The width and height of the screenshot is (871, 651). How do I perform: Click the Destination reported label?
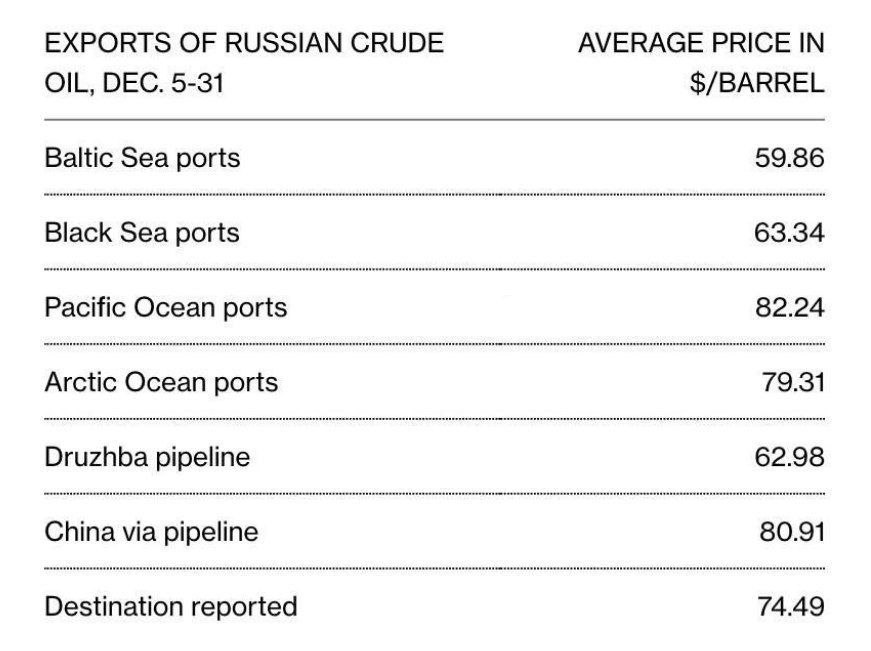[171, 607]
